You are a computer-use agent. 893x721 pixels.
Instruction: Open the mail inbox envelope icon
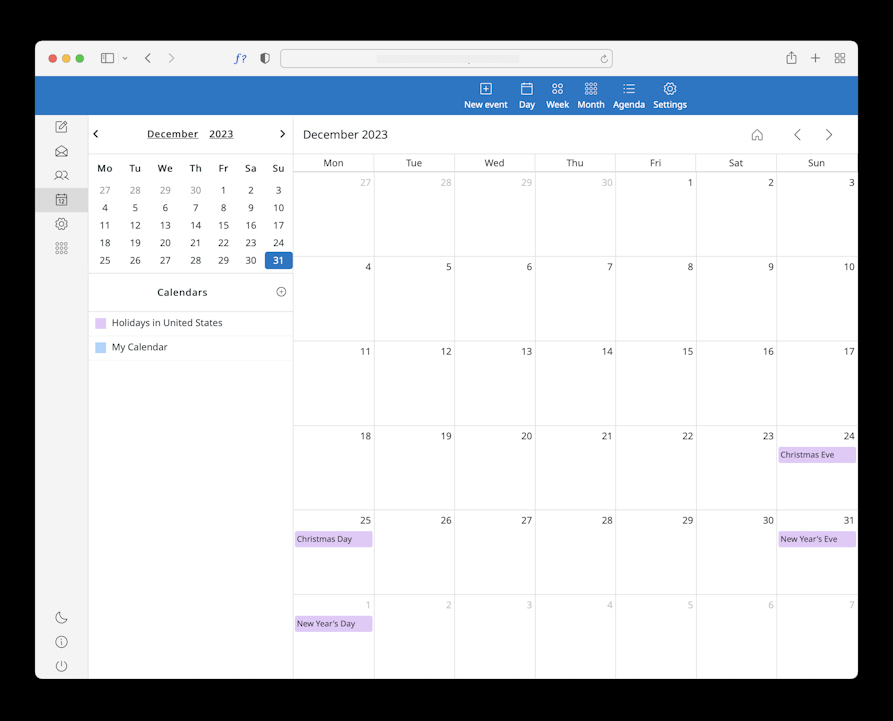(x=62, y=151)
